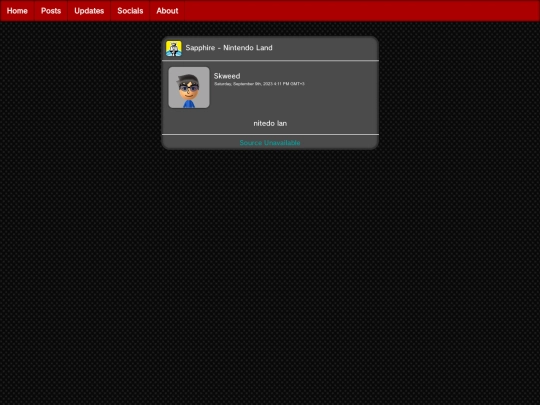Go to the Posts page

click(51, 11)
